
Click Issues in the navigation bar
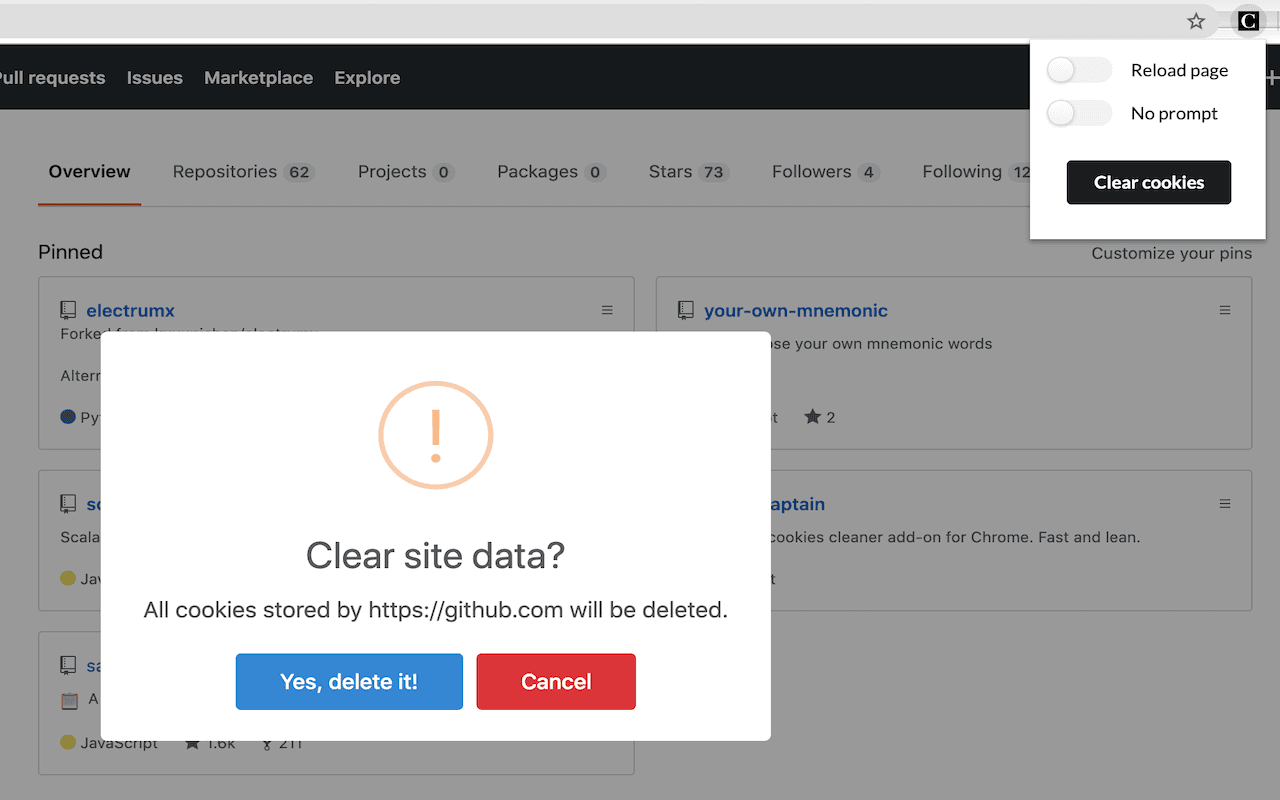(x=154, y=77)
